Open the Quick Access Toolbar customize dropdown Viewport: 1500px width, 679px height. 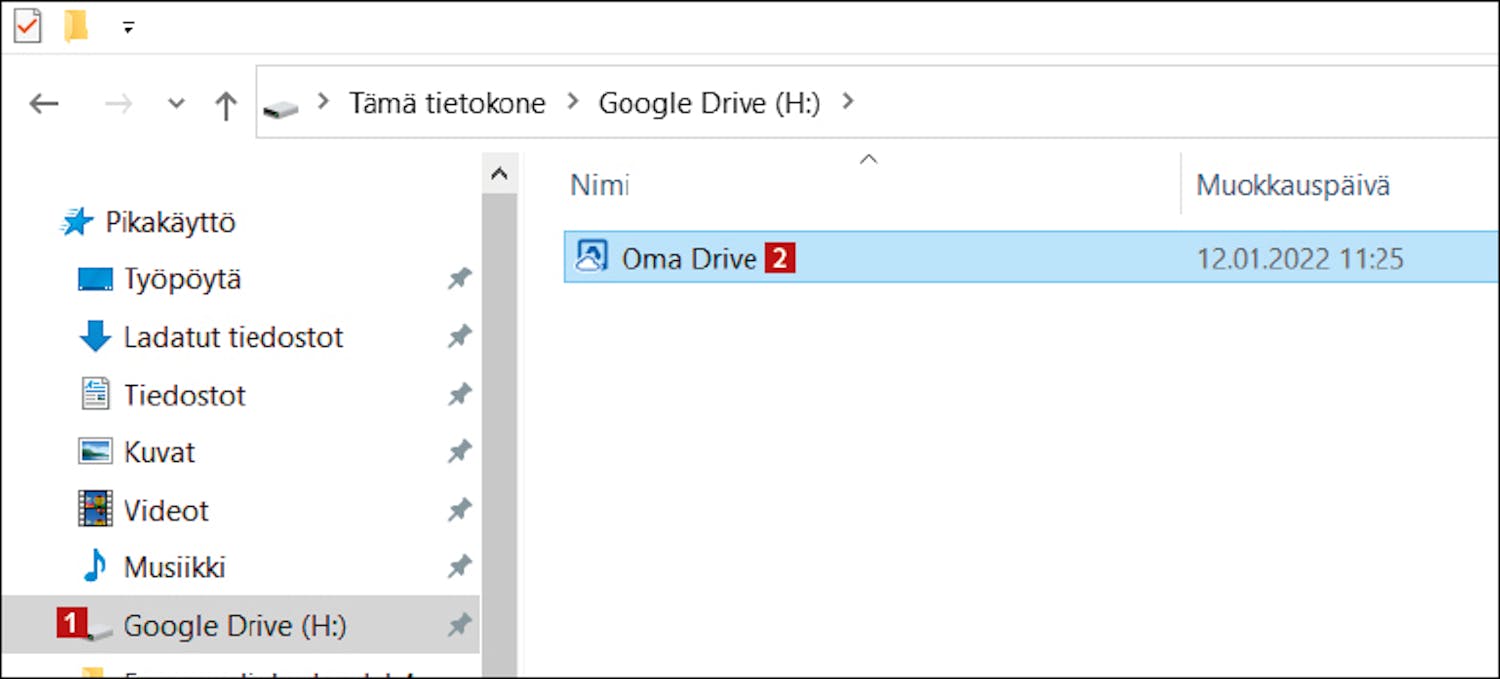(128, 27)
